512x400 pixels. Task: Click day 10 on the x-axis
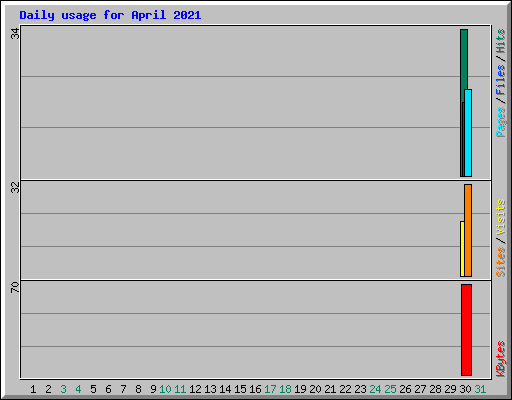coord(165,389)
